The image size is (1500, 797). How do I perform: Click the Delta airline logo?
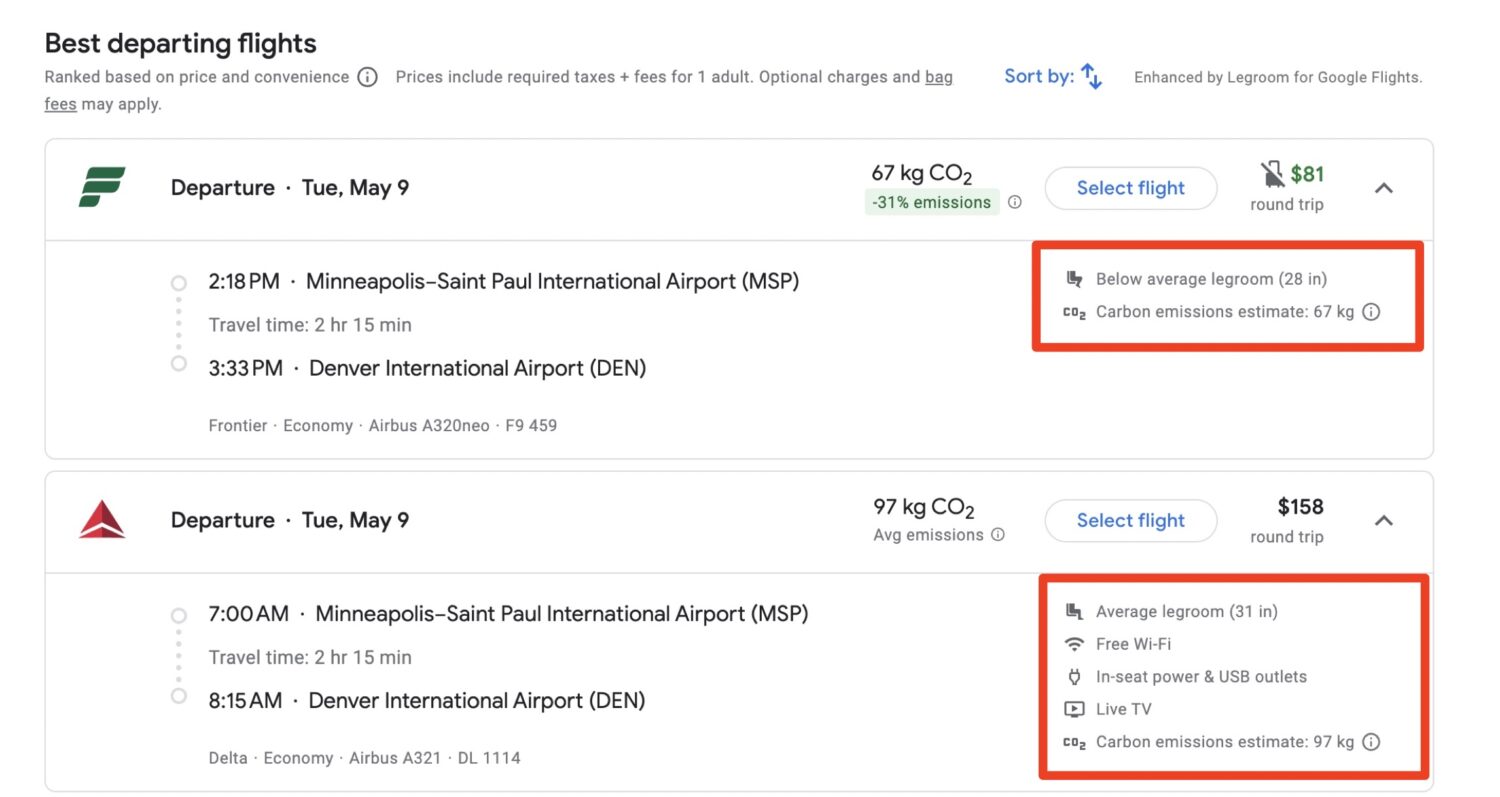coord(102,520)
